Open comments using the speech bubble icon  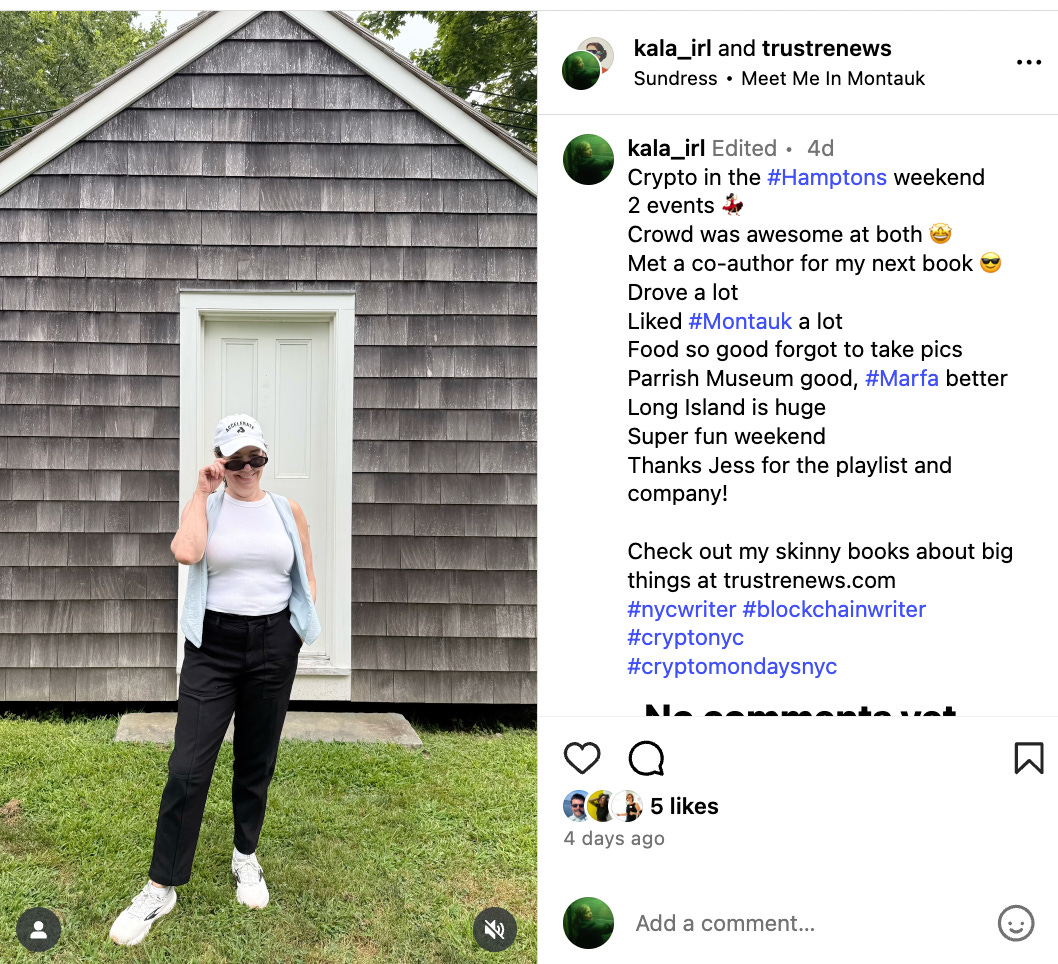(x=646, y=758)
